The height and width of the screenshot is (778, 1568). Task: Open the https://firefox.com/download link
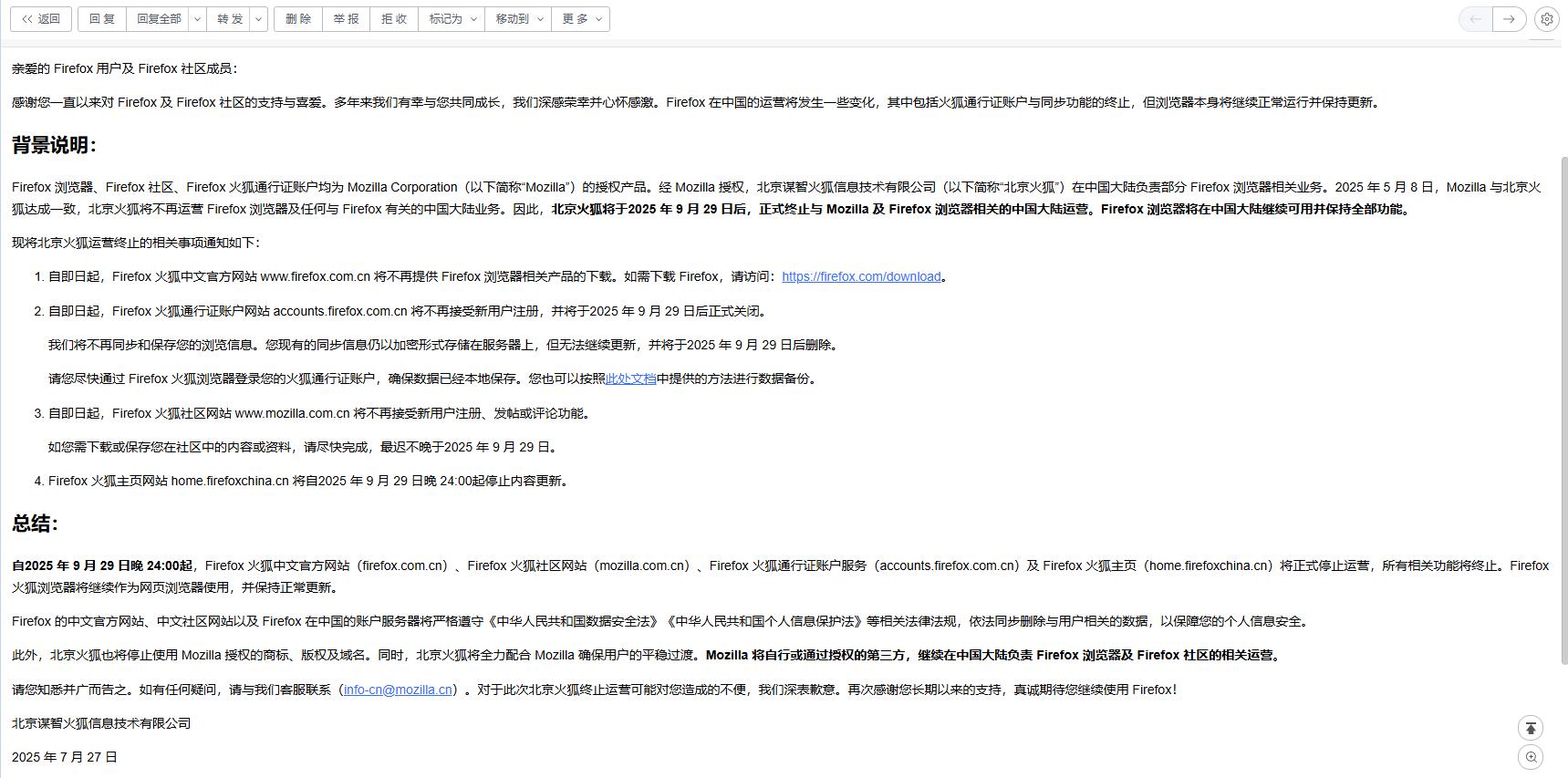(861, 276)
